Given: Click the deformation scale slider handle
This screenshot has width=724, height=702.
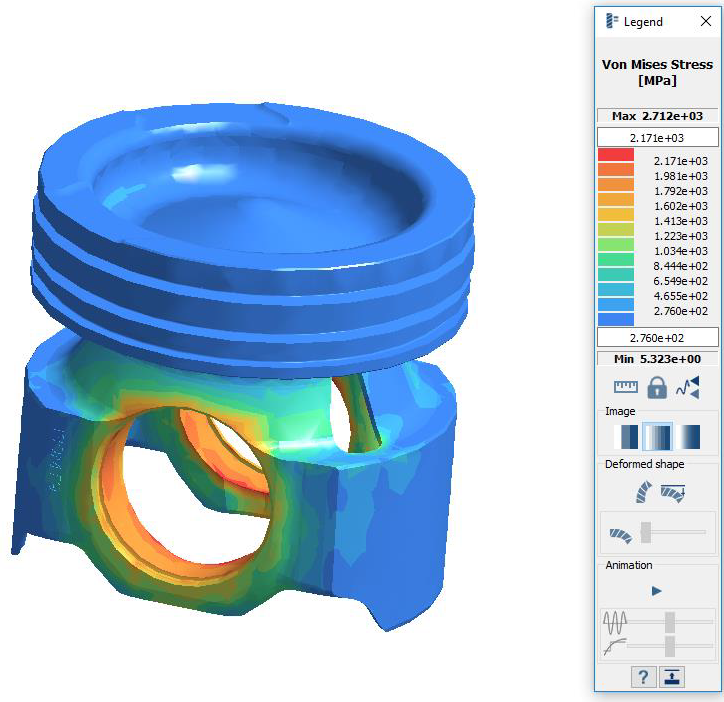Looking at the screenshot, I should pos(646,533).
